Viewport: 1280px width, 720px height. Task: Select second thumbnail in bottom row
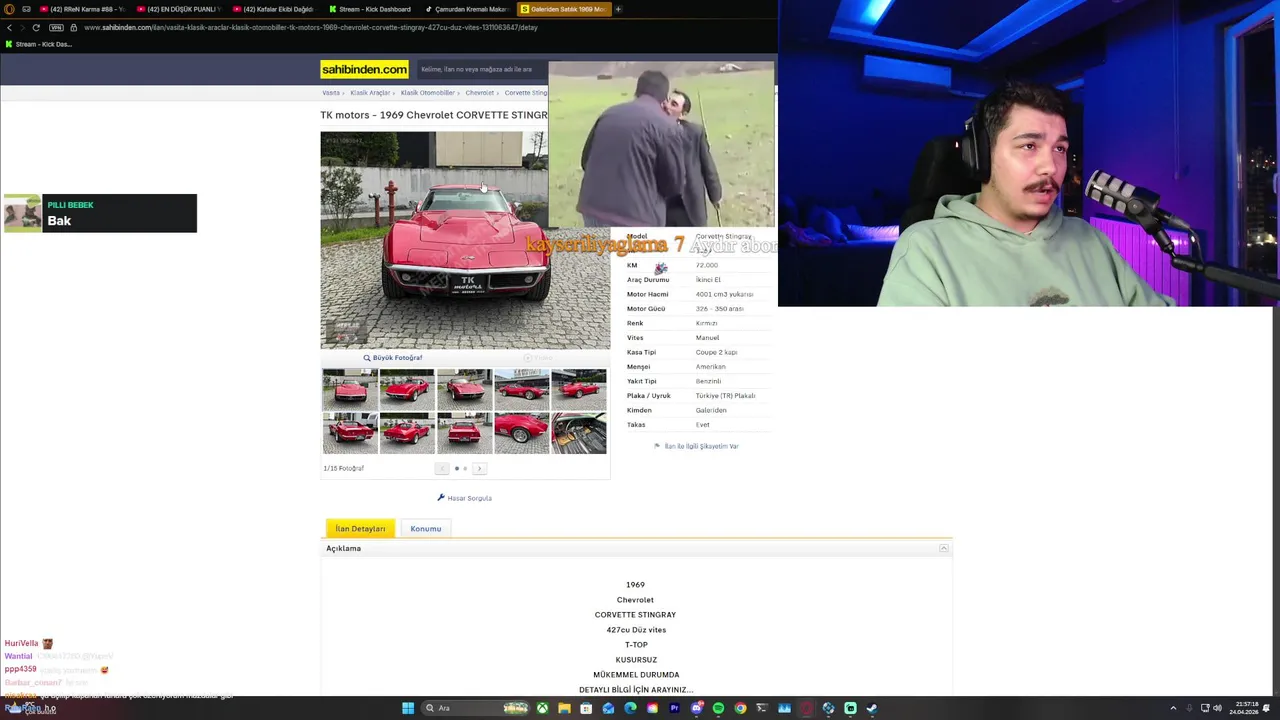407,433
